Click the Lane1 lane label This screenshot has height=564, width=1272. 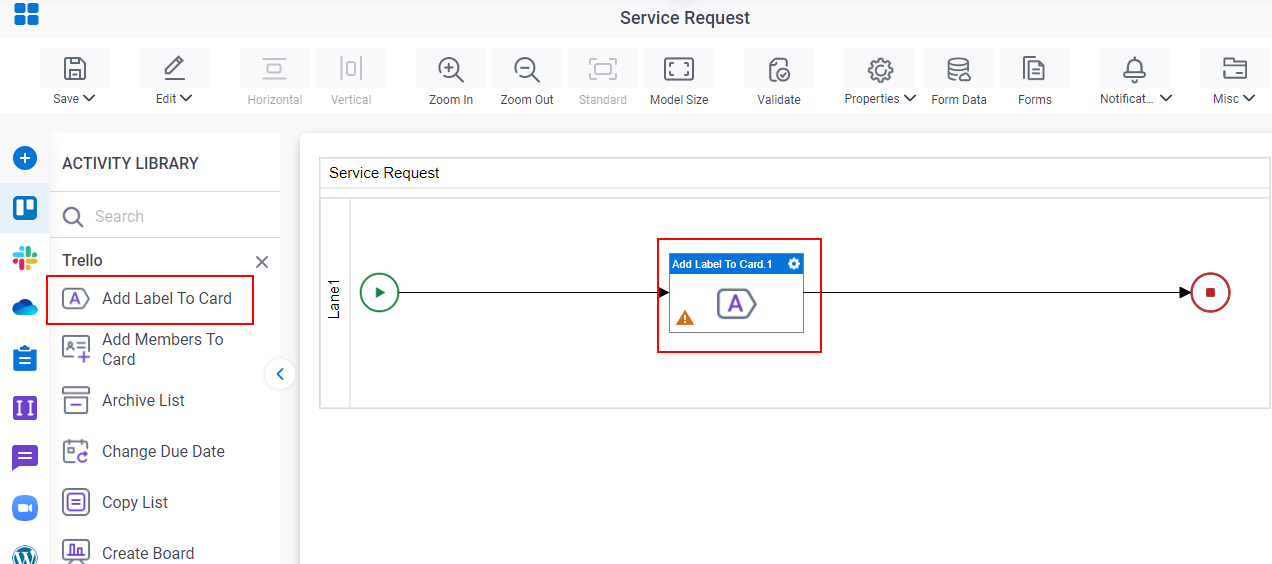pyautogui.click(x=335, y=300)
